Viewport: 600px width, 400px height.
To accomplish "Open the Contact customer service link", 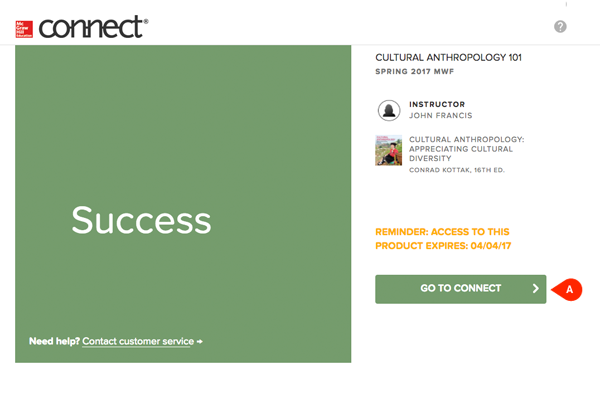I will click(138, 342).
